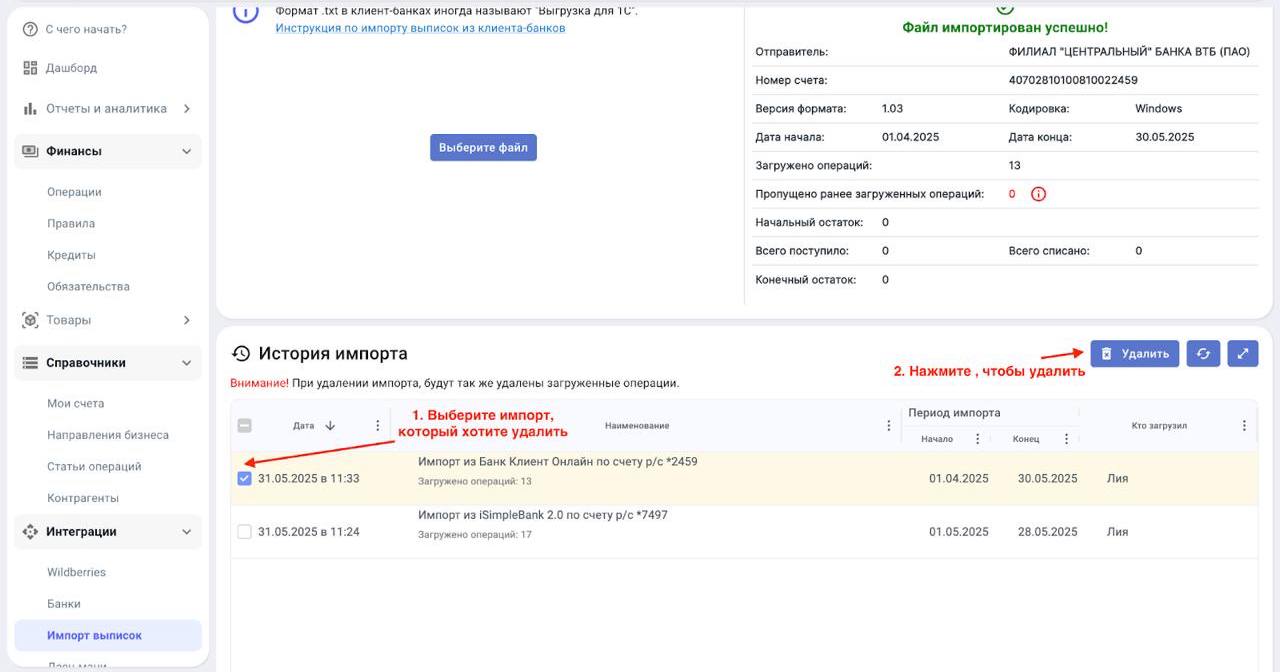Click the Удалить button
The height and width of the screenshot is (672, 1280).
click(1134, 353)
